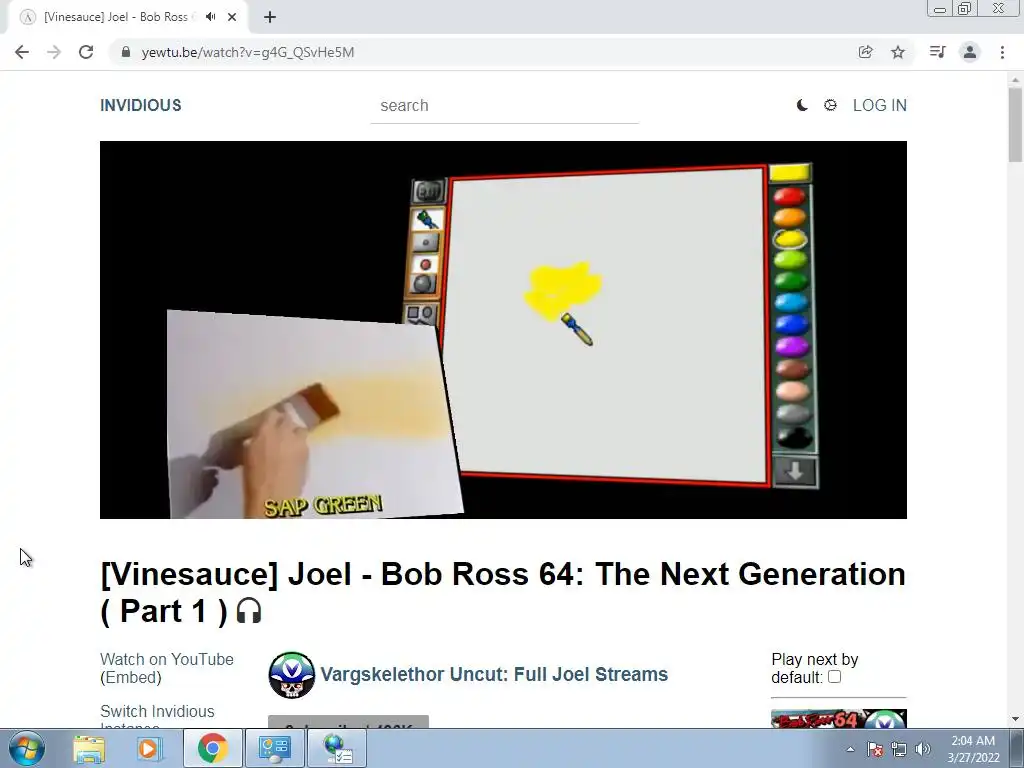
Task: Open the globe checklist taskbar icon
Action: (x=338, y=748)
